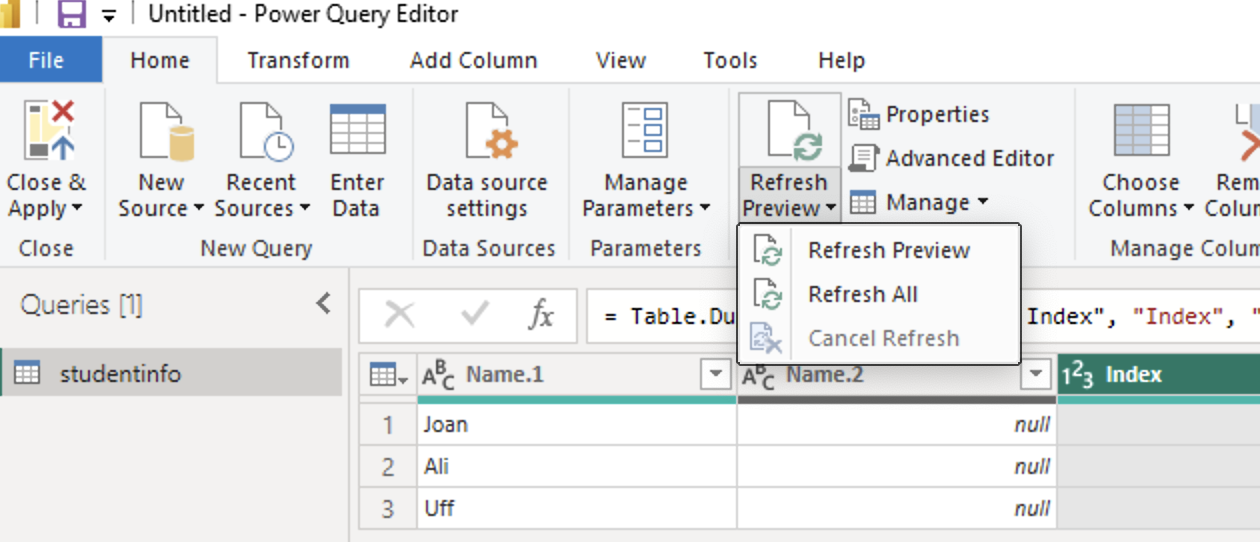Click the cell containing Uff

577,508
